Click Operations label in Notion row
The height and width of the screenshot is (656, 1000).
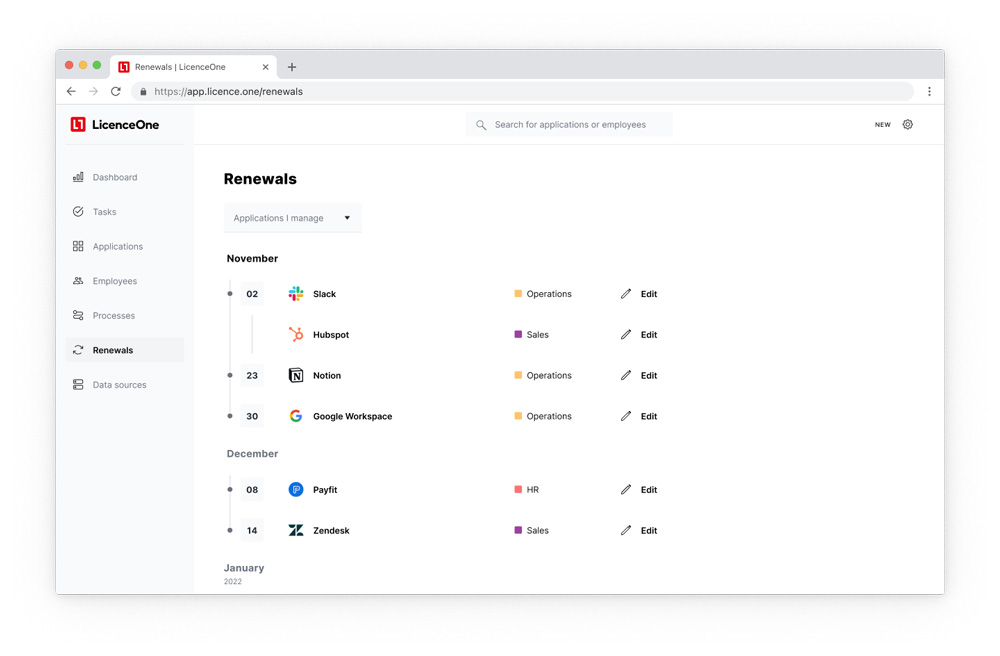[549, 375]
